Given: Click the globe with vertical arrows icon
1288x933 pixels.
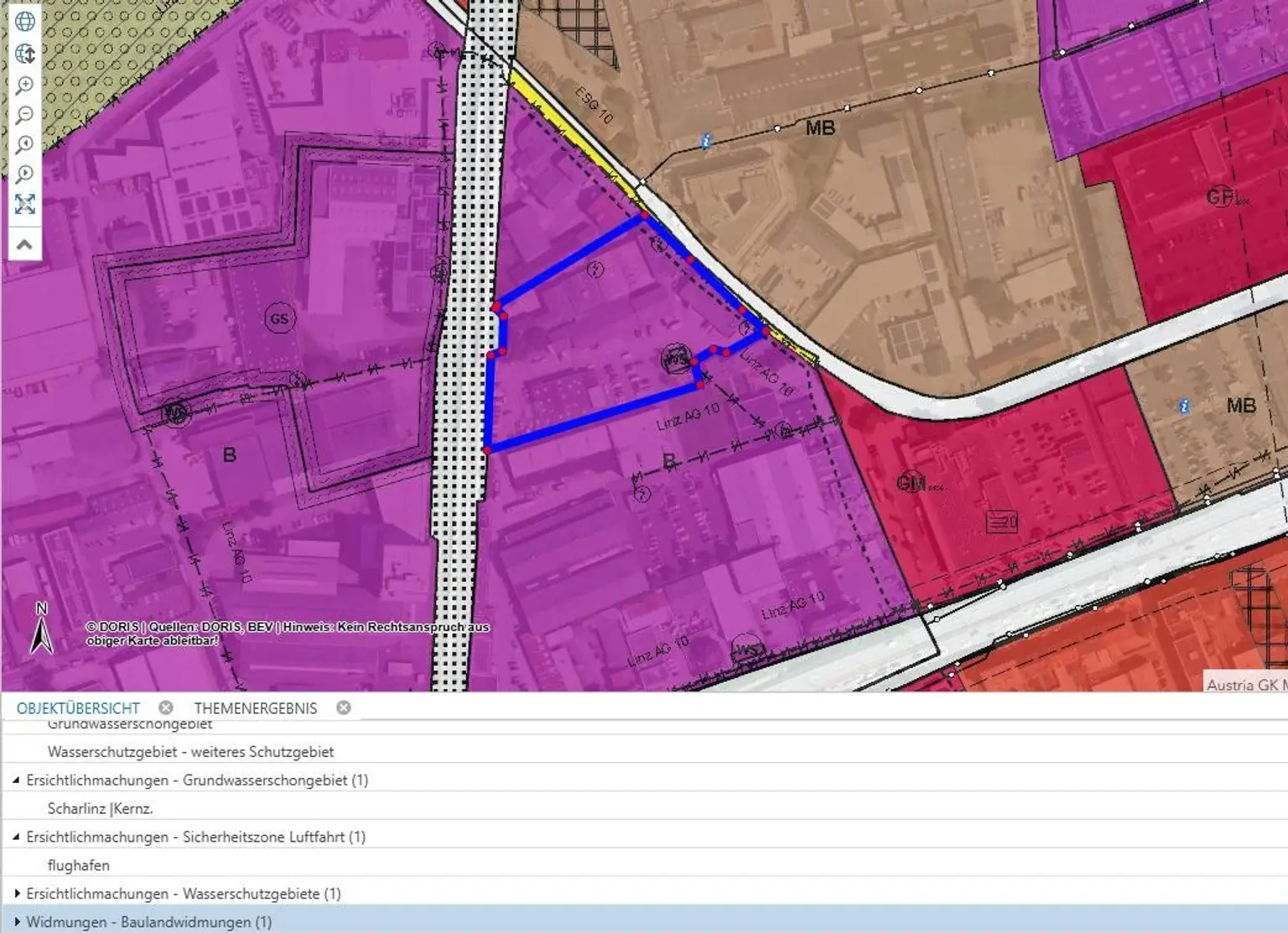Looking at the screenshot, I should 25,54.
